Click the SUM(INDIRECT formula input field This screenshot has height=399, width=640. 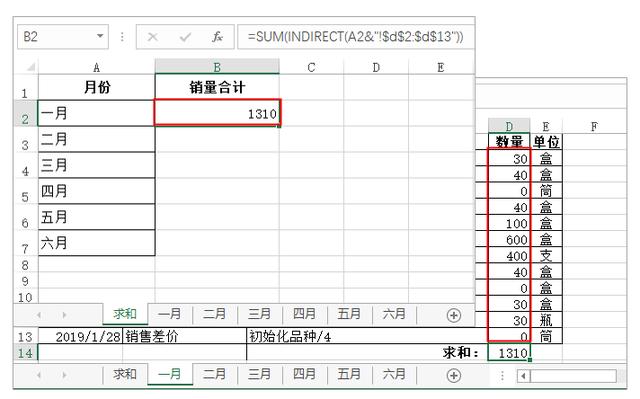tap(356, 37)
